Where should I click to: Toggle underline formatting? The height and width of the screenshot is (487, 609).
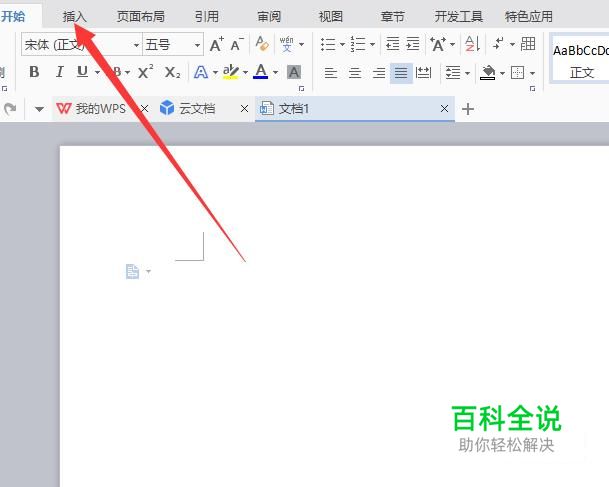(x=82, y=72)
